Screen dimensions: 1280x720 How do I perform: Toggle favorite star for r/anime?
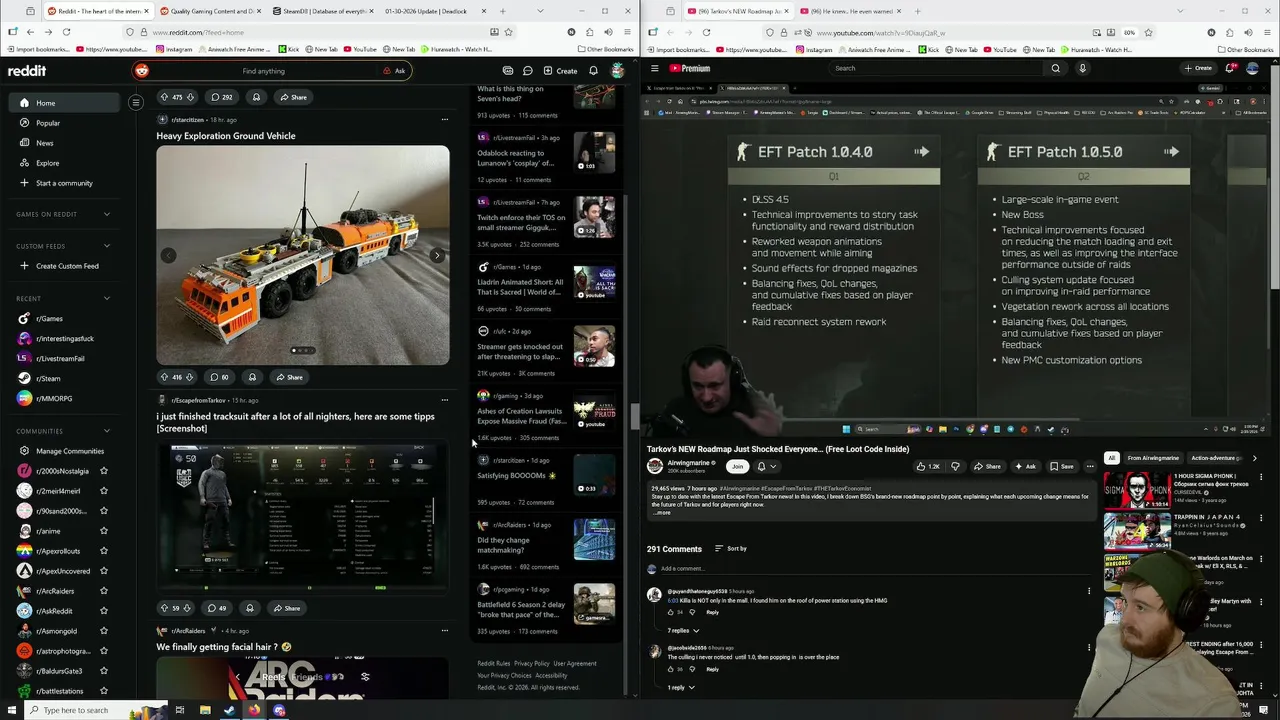point(103,531)
